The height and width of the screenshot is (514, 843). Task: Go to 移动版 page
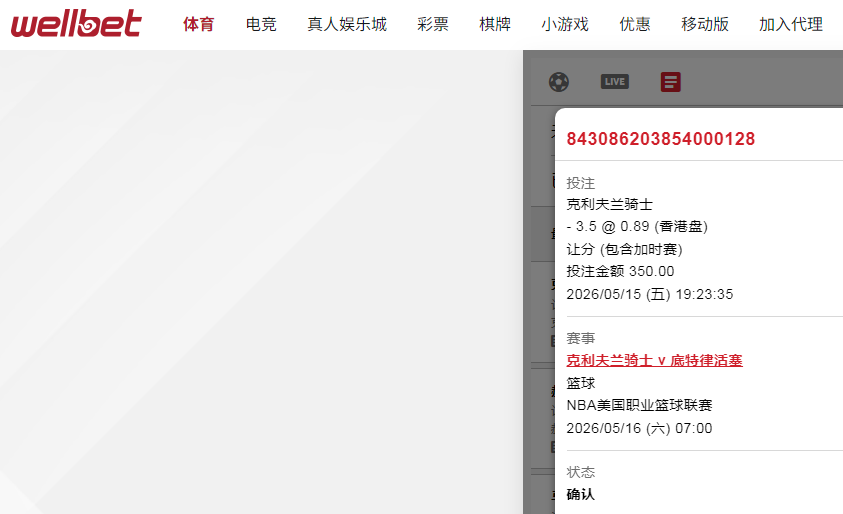(x=704, y=24)
